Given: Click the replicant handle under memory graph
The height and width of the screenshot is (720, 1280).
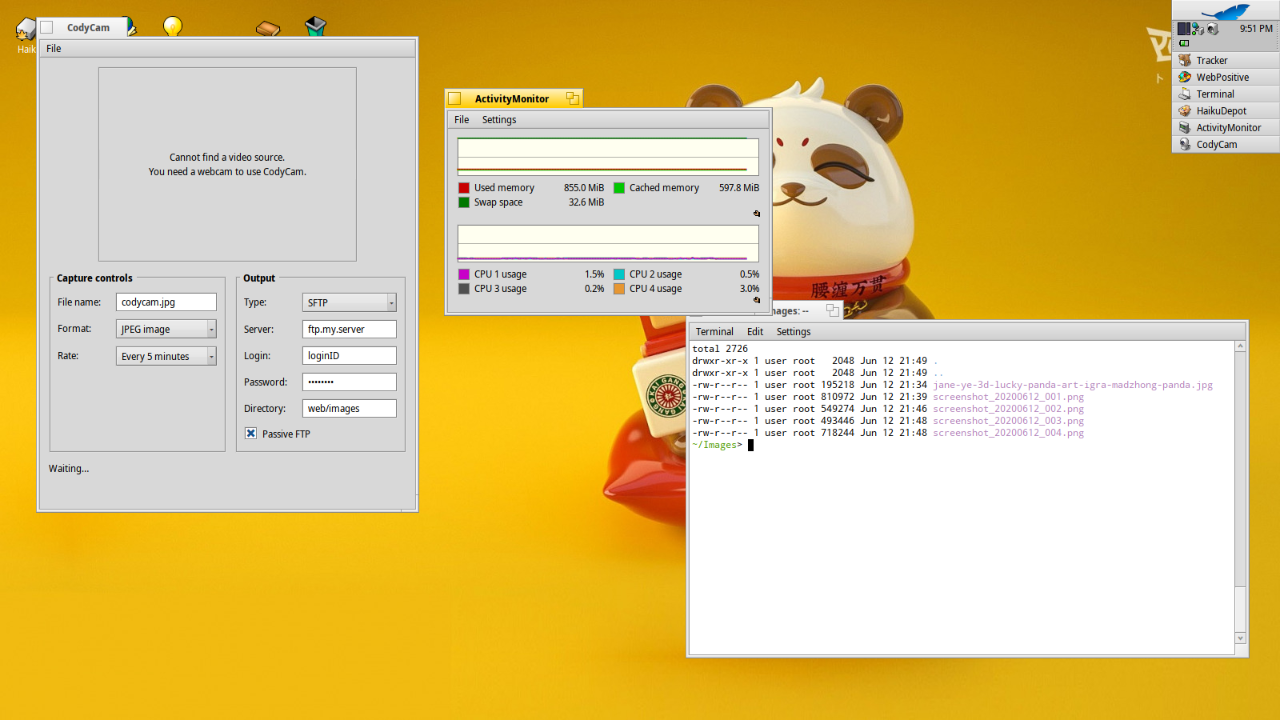Looking at the screenshot, I should coord(756,214).
